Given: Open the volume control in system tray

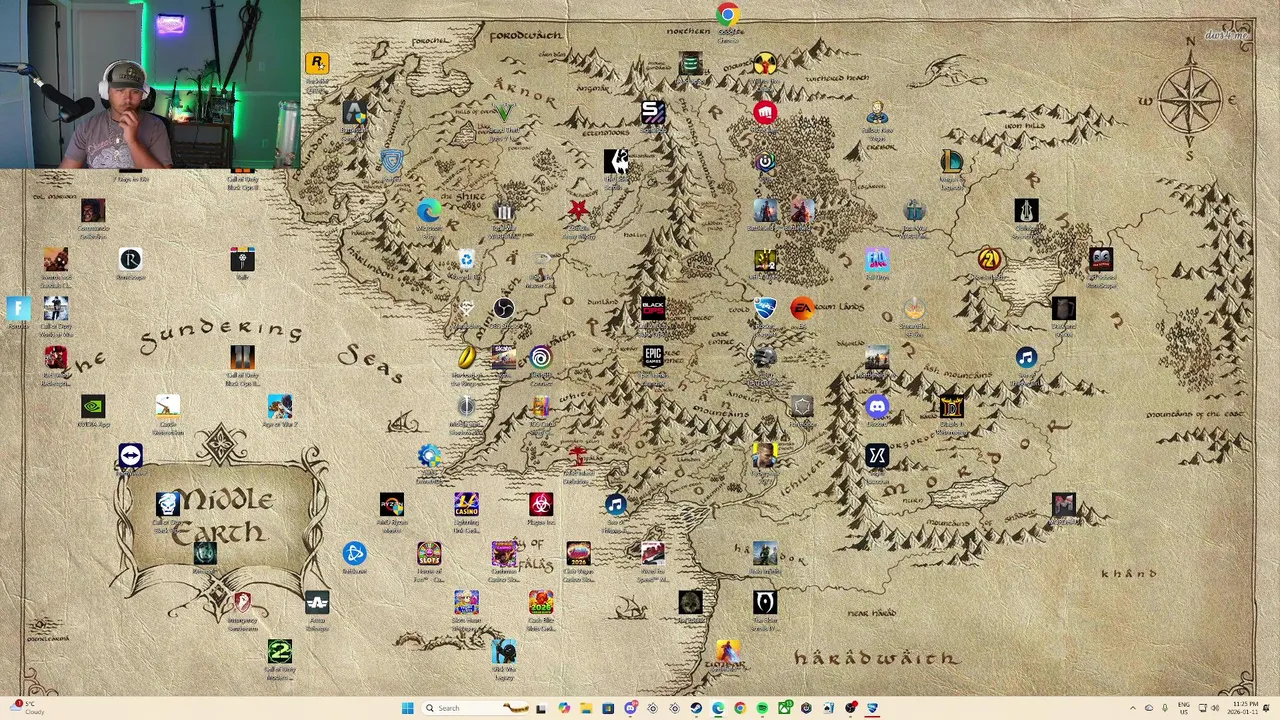Looking at the screenshot, I should tap(1215, 708).
